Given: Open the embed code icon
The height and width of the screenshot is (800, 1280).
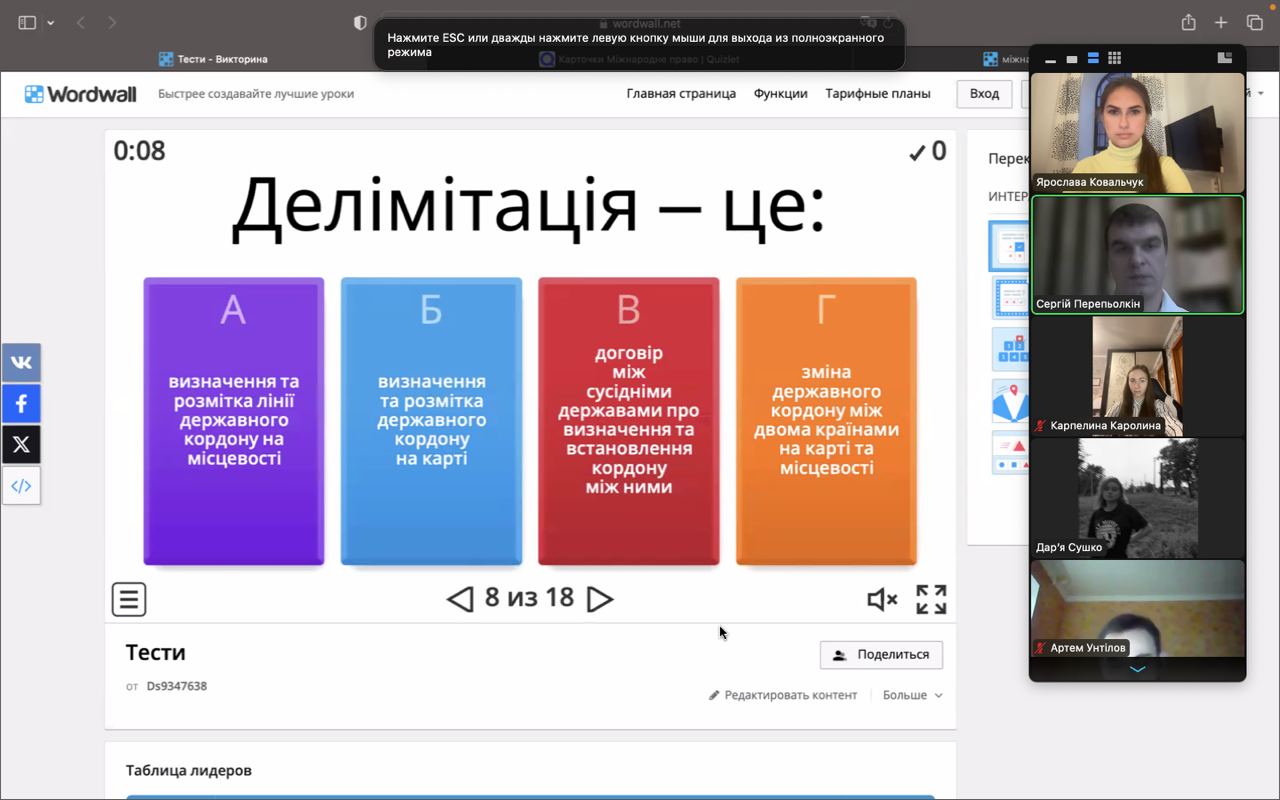Looking at the screenshot, I should pos(21,486).
